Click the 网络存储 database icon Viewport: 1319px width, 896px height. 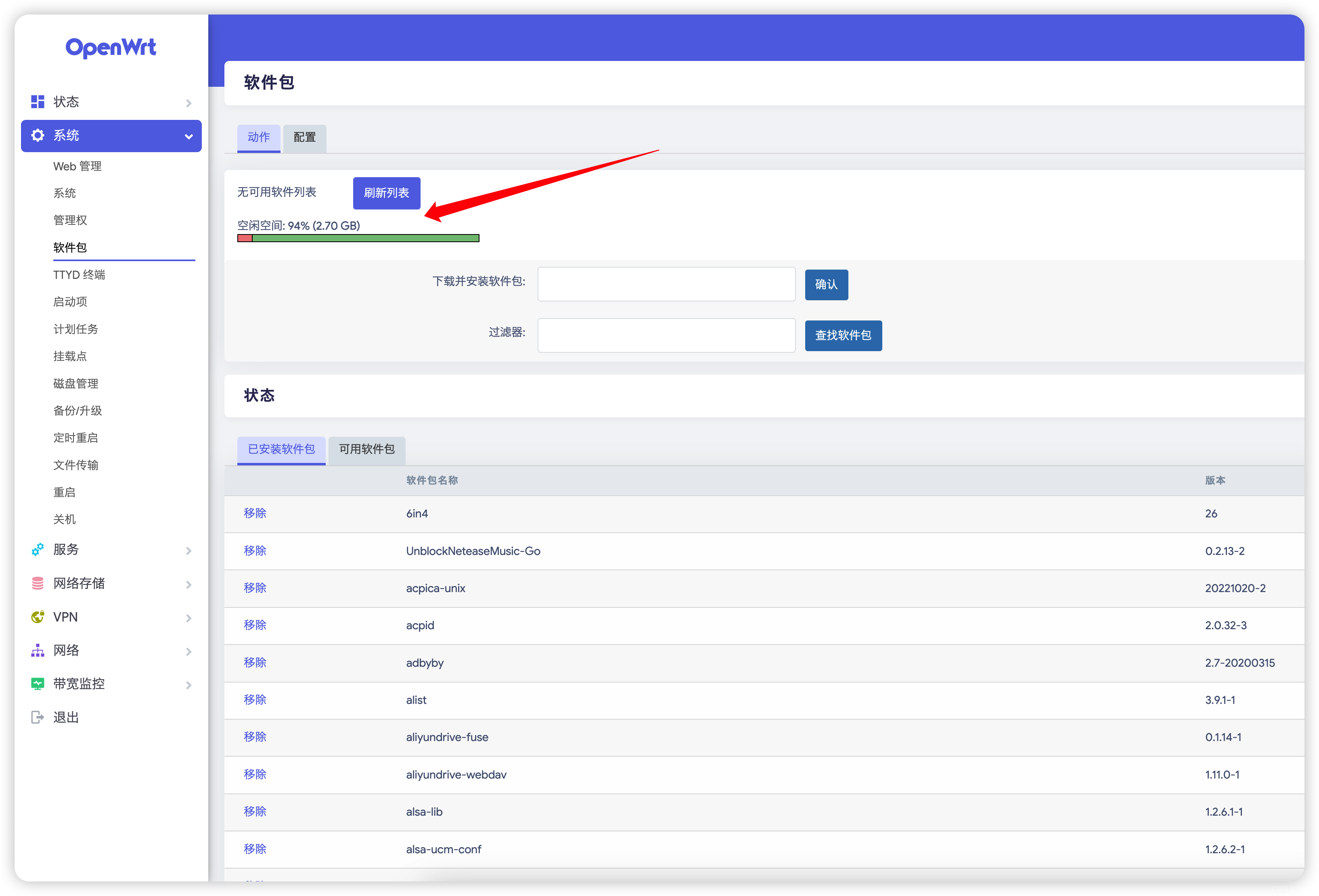(38, 583)
